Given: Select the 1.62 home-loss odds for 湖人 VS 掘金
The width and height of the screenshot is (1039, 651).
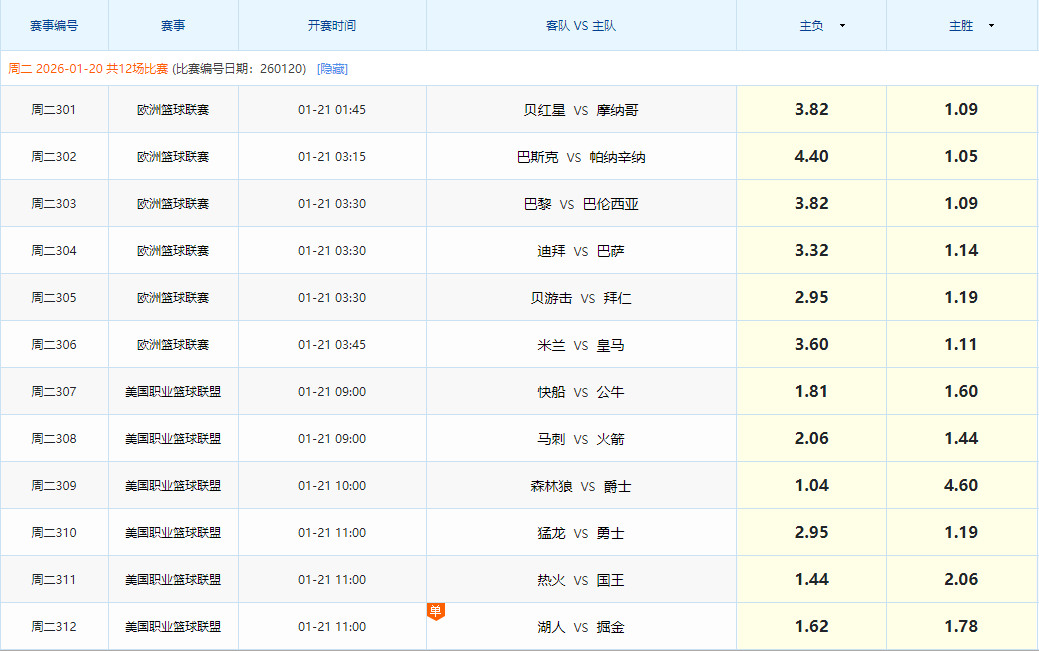Looking at the screenshot, I should coord(810,626).
